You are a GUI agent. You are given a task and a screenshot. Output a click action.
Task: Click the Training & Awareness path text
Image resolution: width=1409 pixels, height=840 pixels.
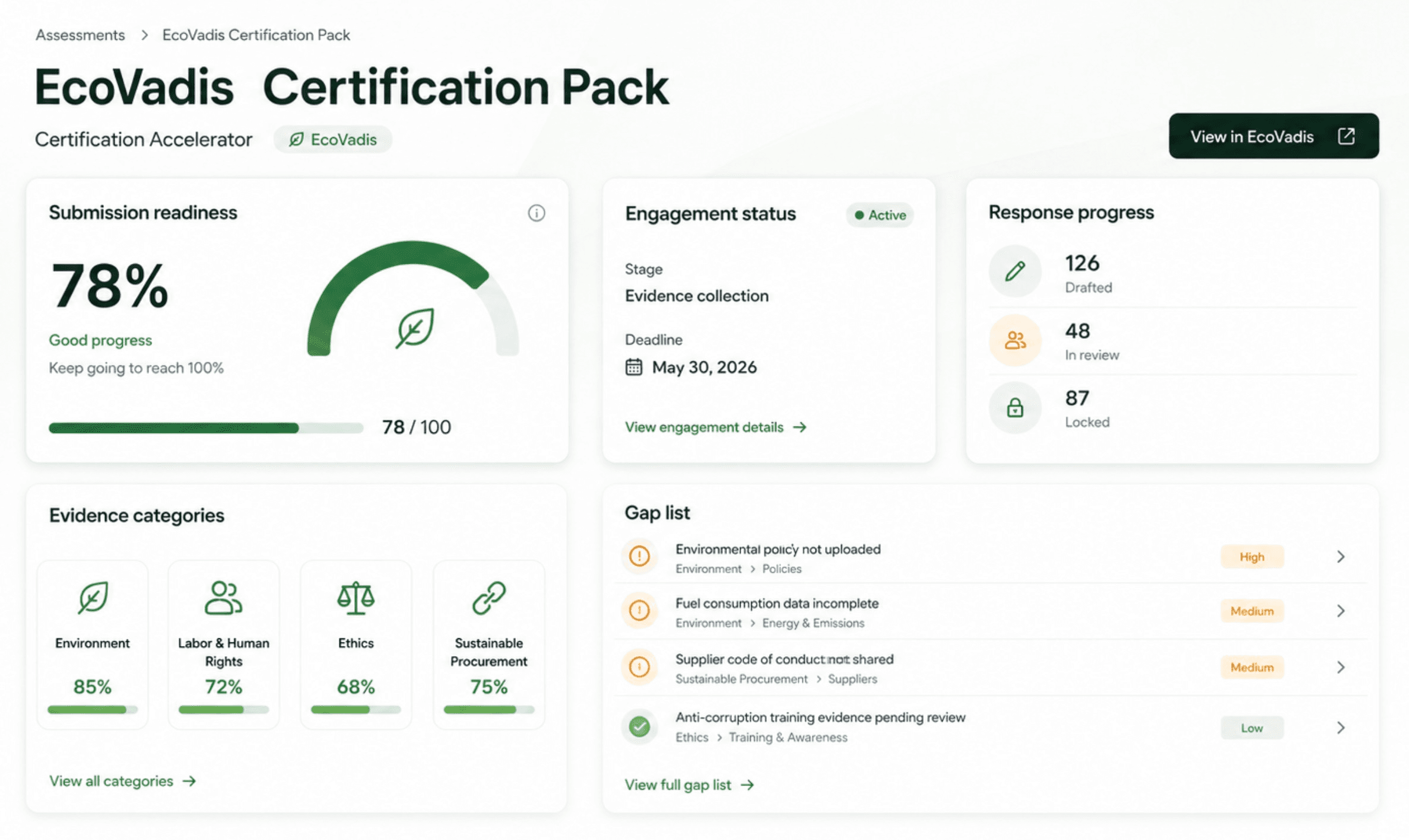click(x=788, y=737)
